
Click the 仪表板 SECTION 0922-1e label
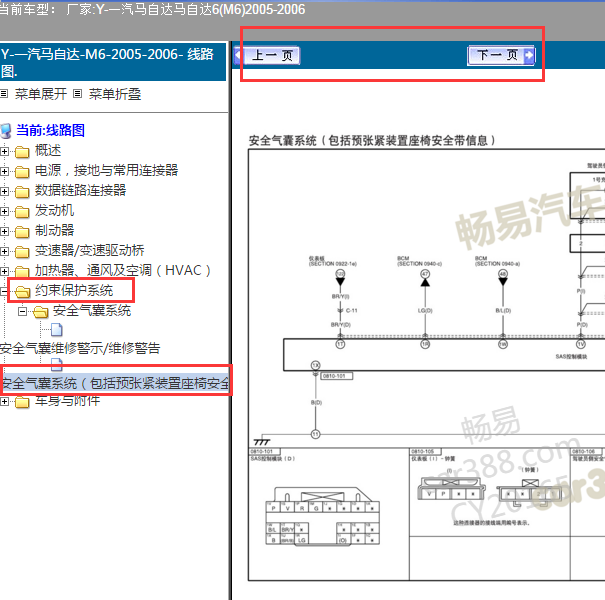(x=333, y=261)
